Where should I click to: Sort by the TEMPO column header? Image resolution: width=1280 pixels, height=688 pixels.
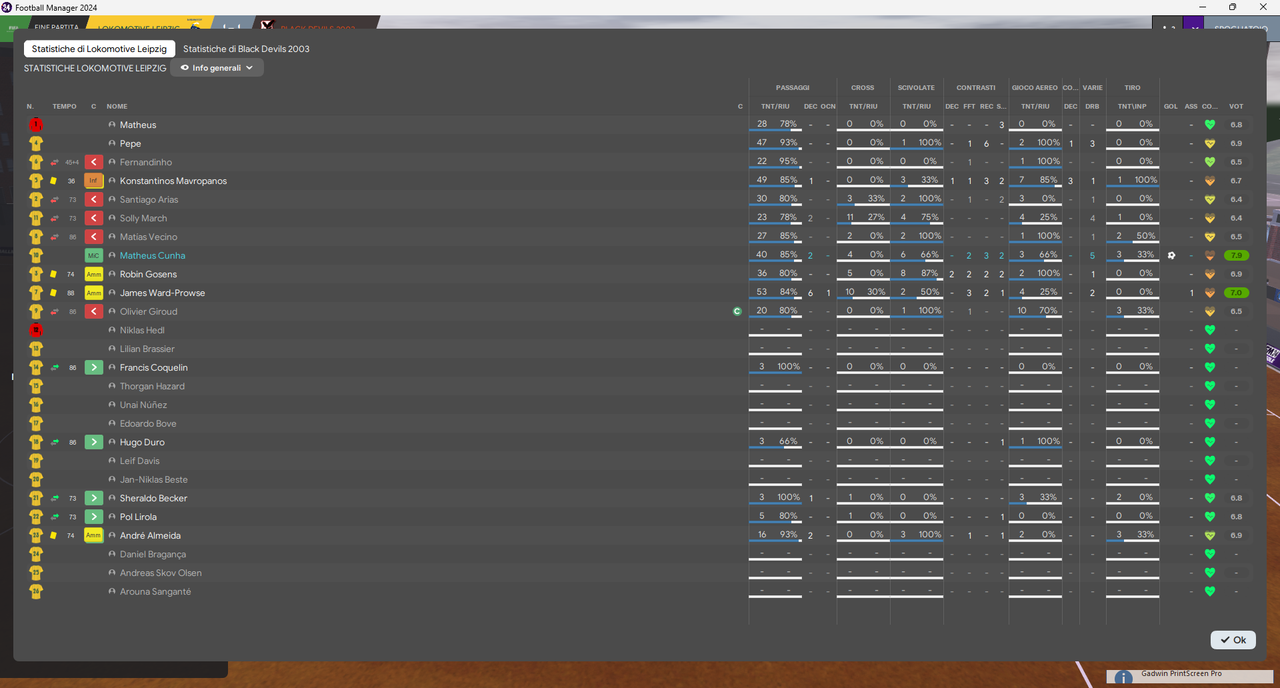click(x=64, y=106)
